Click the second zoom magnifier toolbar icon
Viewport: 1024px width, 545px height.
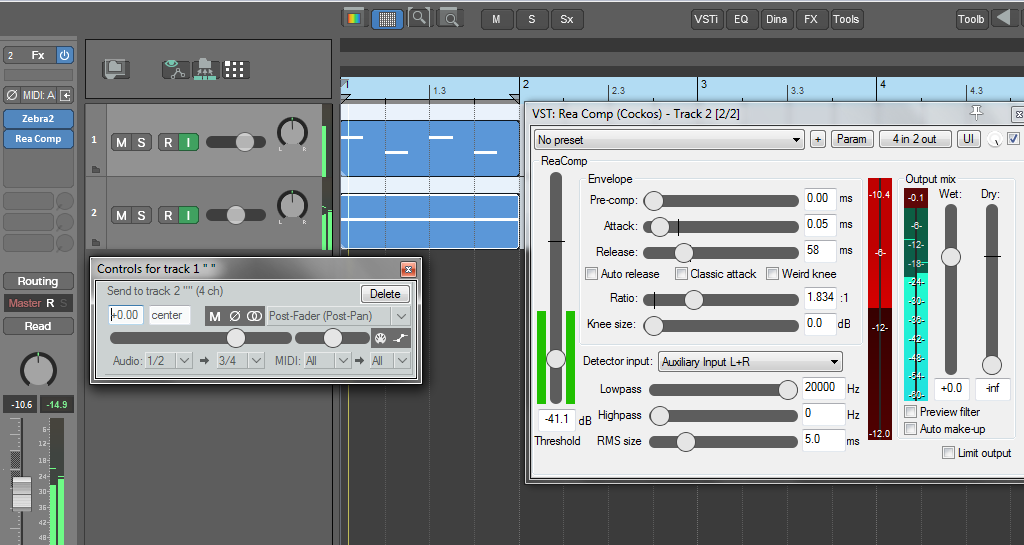(x=450, y=18)
